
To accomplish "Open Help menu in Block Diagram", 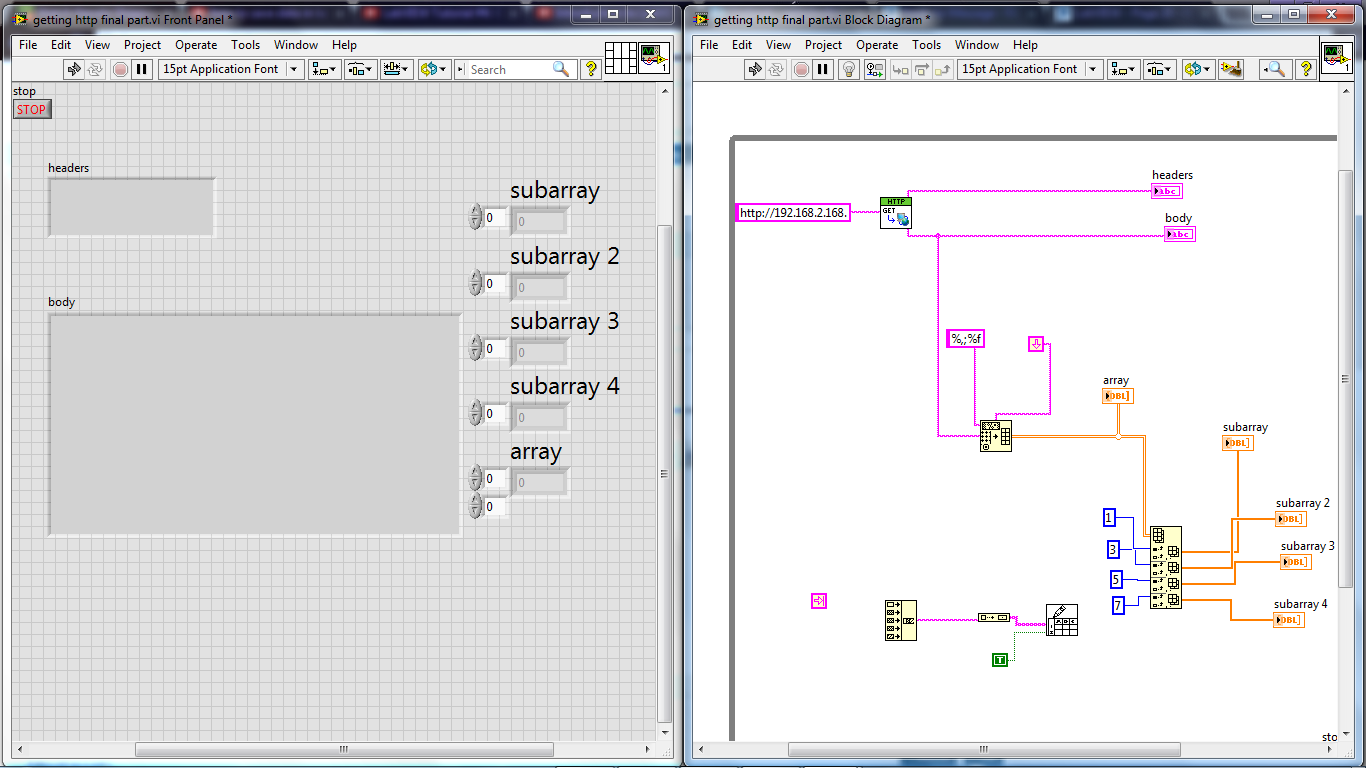I will [1025, 45].
